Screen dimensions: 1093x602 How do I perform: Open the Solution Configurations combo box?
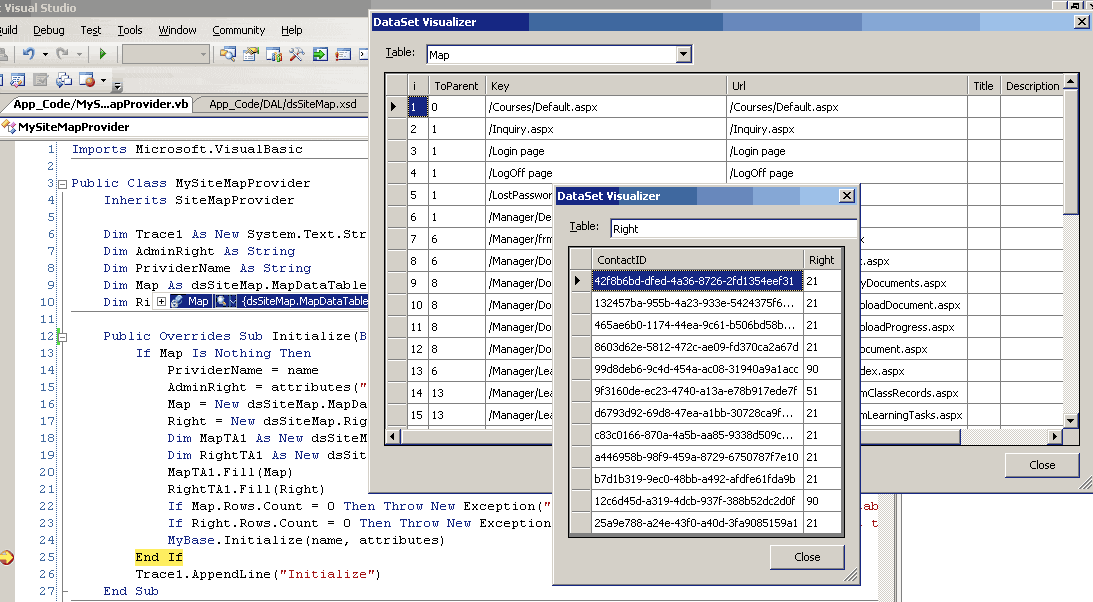(x=166, y=54)
